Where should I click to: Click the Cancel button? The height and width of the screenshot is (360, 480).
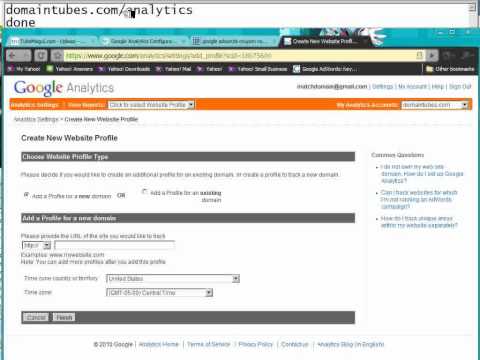click(x=36, y=317)
